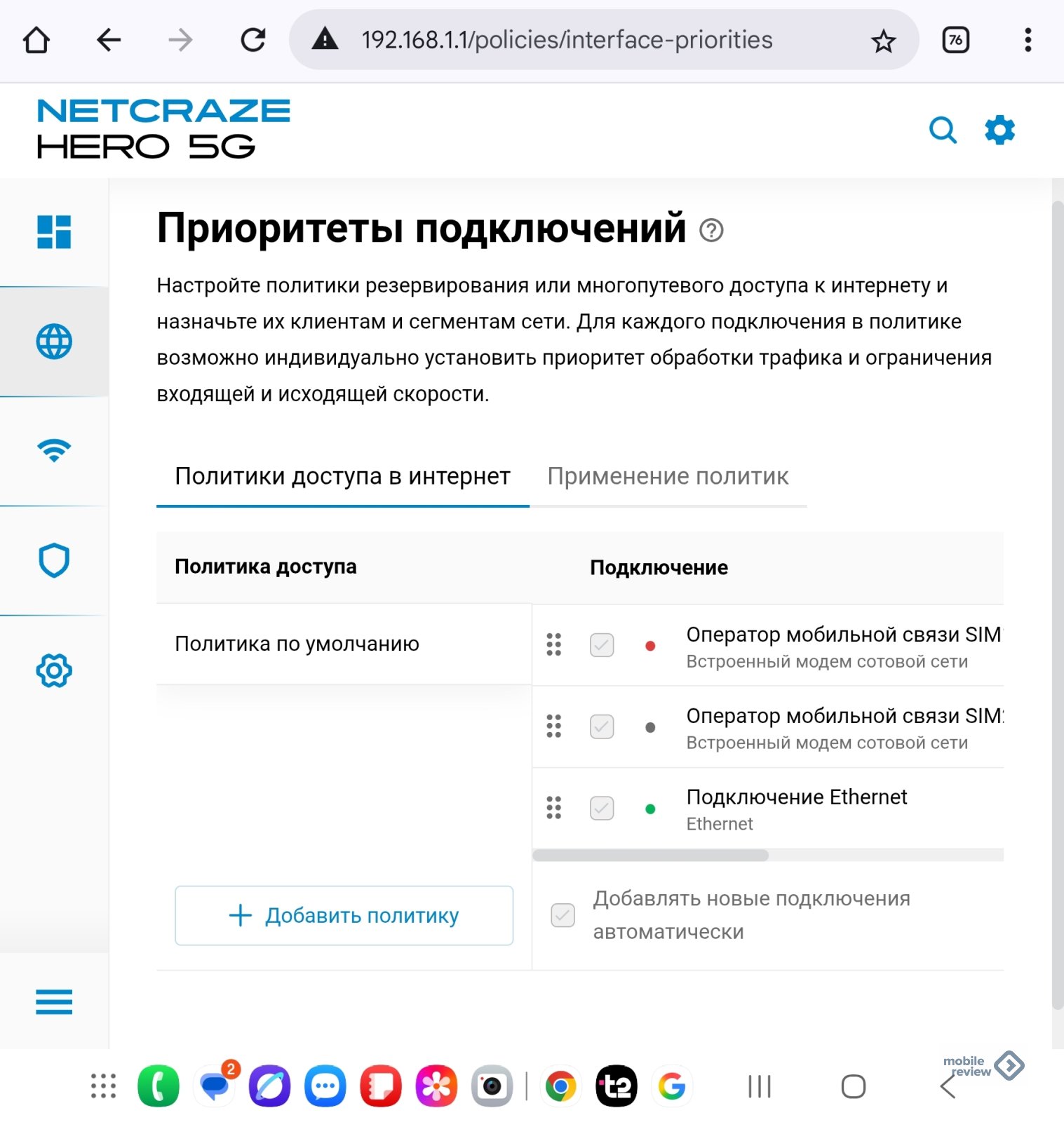Viewport: 1064px width, 1122px height.
Task: Click Добавить политику button
Action: coord(344,915)
